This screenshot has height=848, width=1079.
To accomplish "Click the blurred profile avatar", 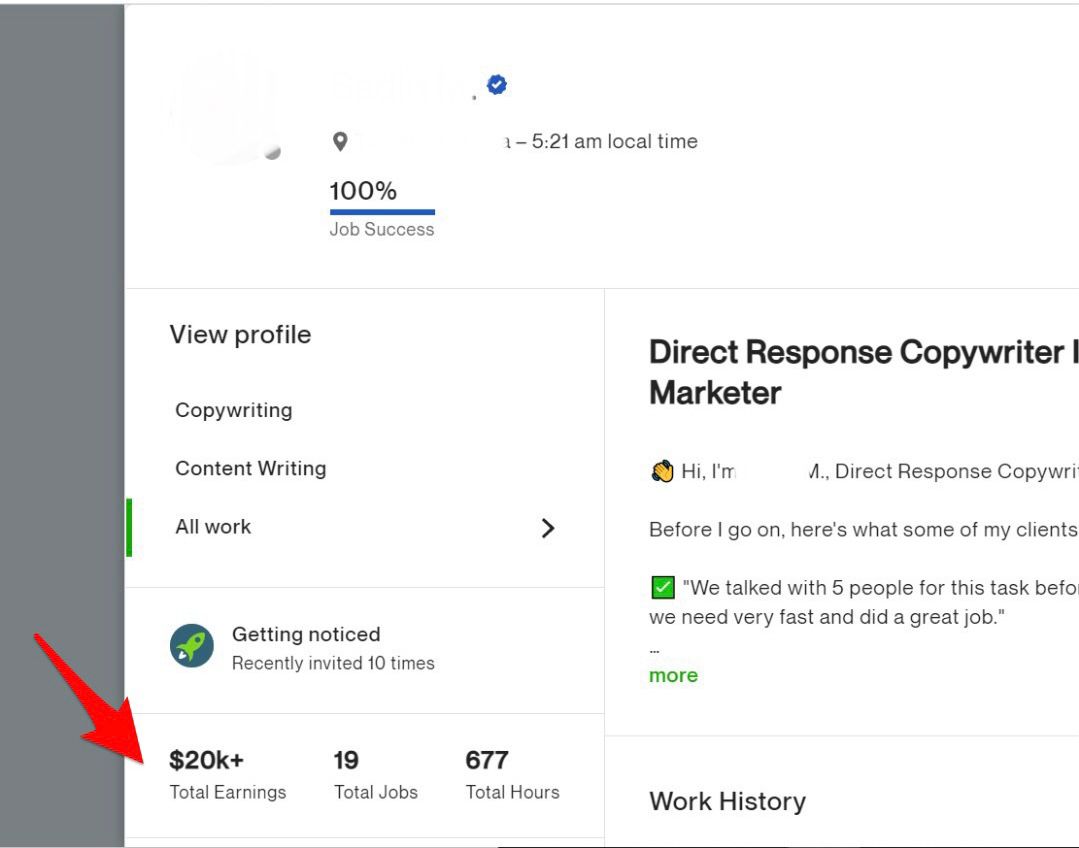I will coord(224,107).
